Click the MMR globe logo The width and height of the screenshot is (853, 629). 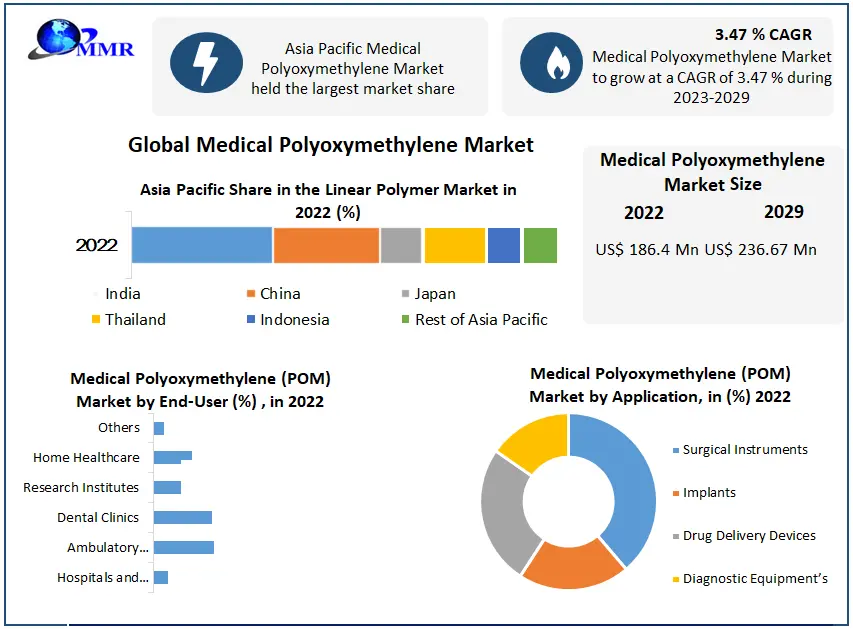pos(72,40)
